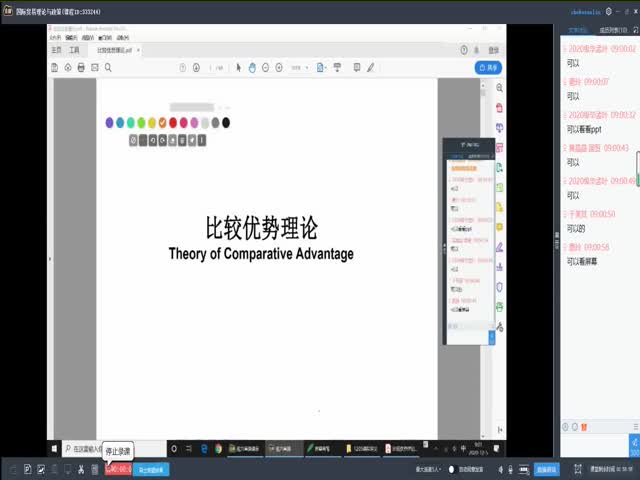Open the Help menu in Acrobat
The image size is (640, 480).
click(123, 38)
